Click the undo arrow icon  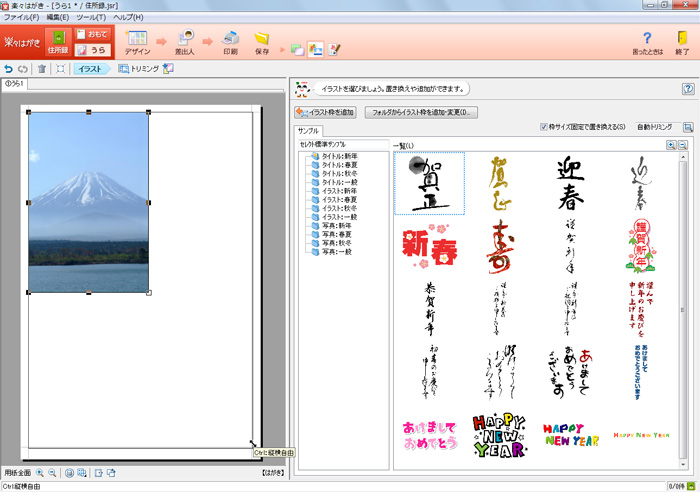(x=9, y=69)
